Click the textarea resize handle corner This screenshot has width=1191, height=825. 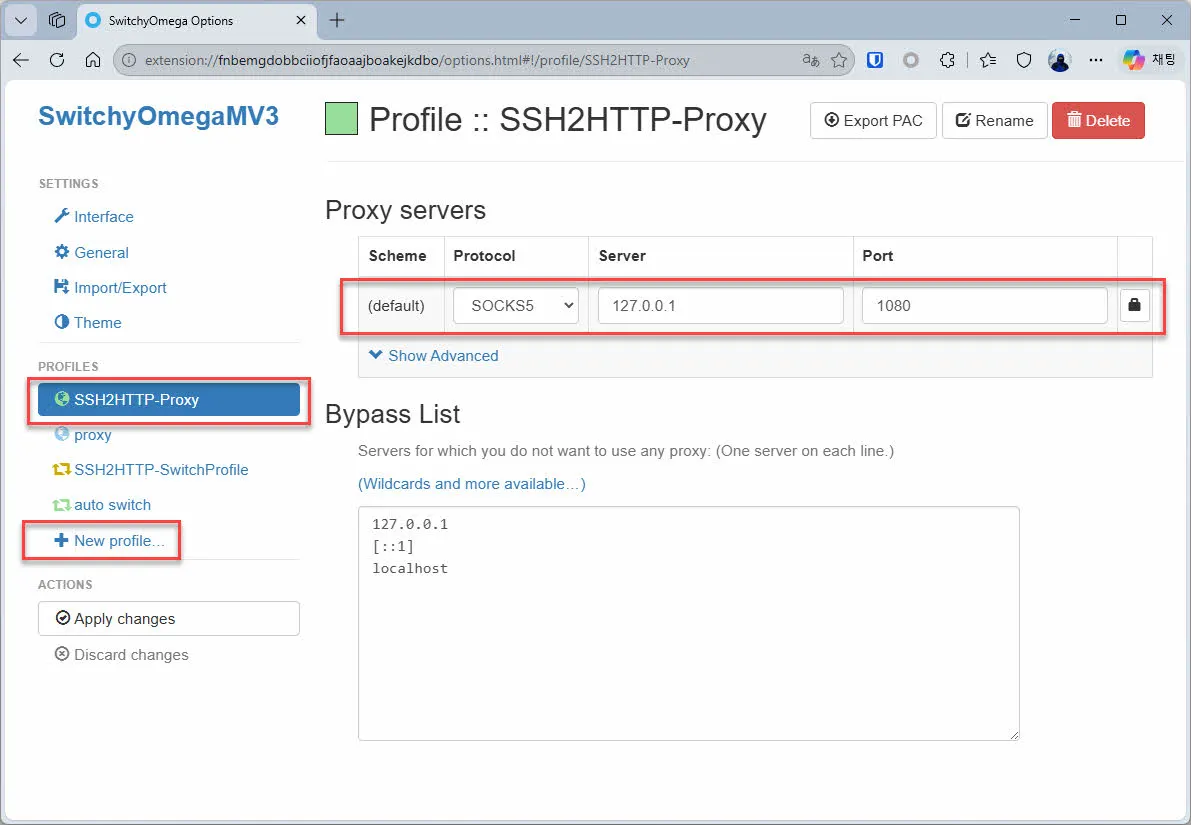coord(1014,735)
